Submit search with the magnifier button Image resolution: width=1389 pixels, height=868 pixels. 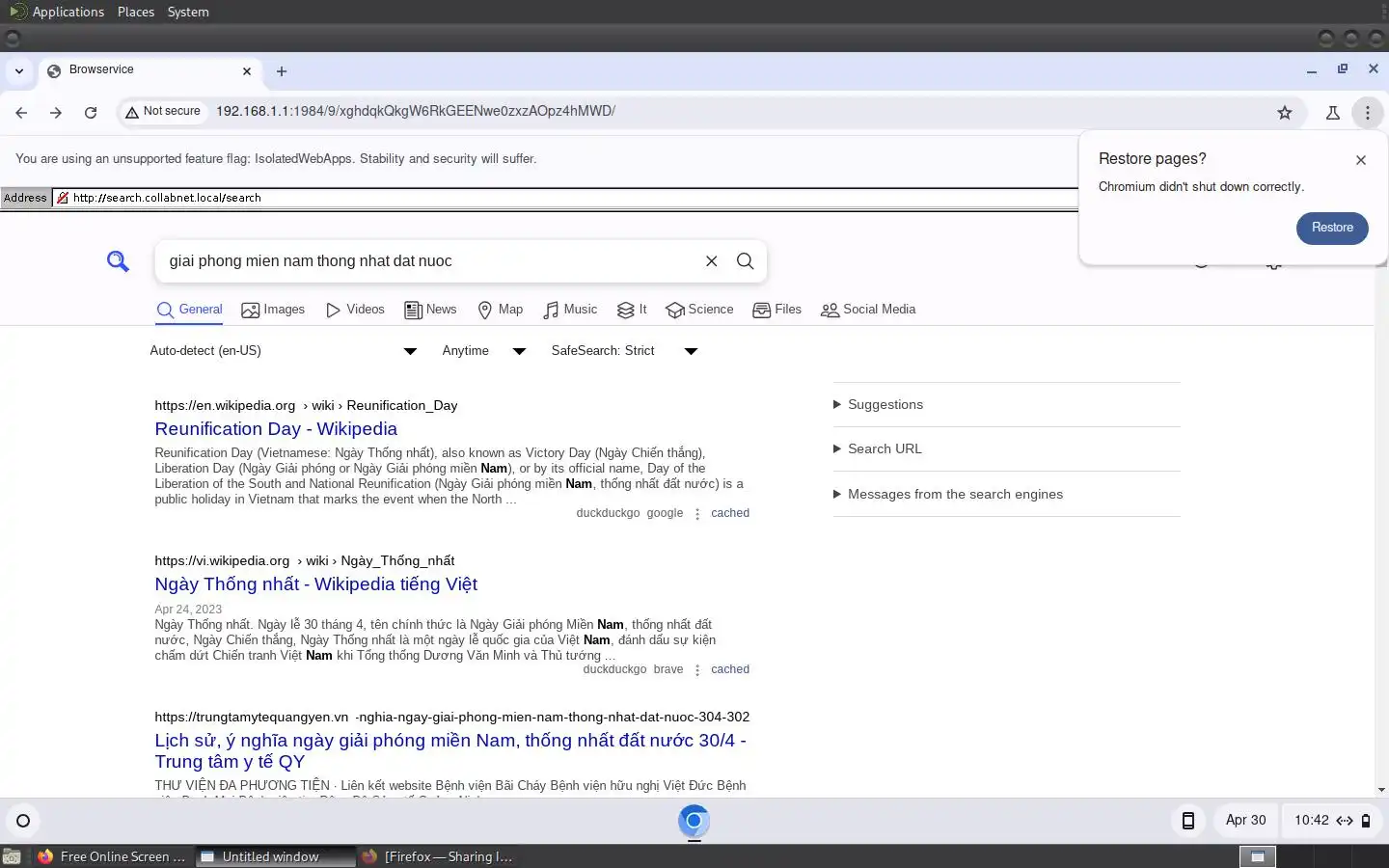tap(746, 261)
